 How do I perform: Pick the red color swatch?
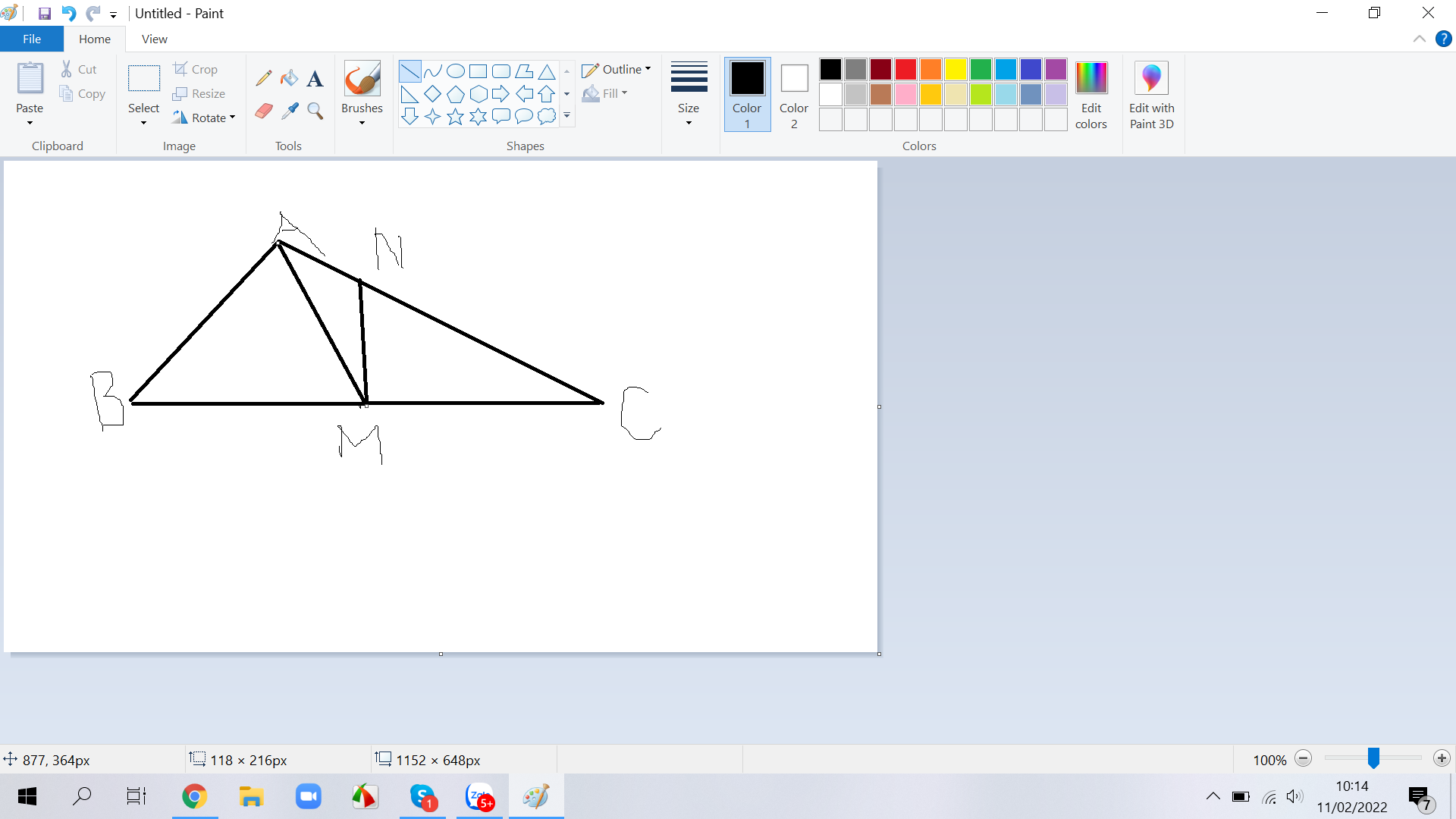pos(905,69)
